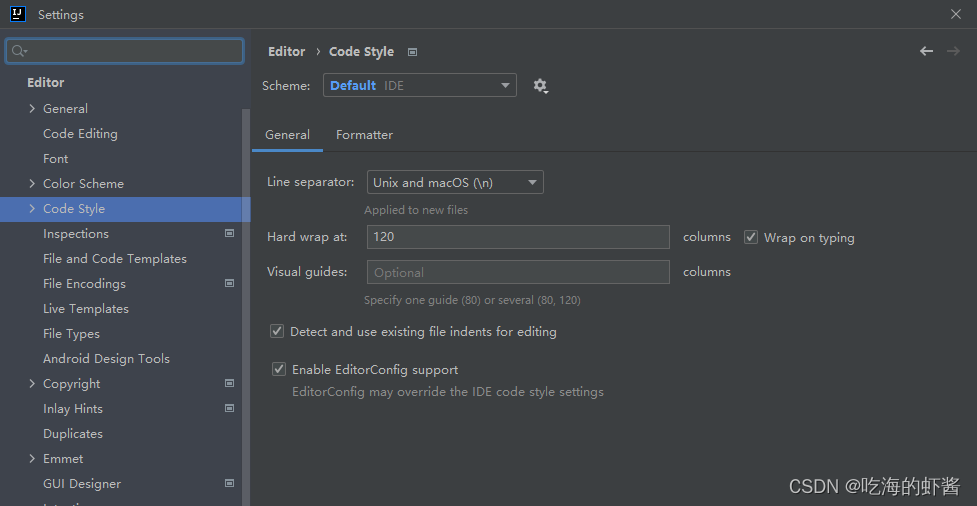This screenshot has width=977, height=506.
Task: Close the Settings dialog
Action: pyautogui.click(x=956, y=14)
